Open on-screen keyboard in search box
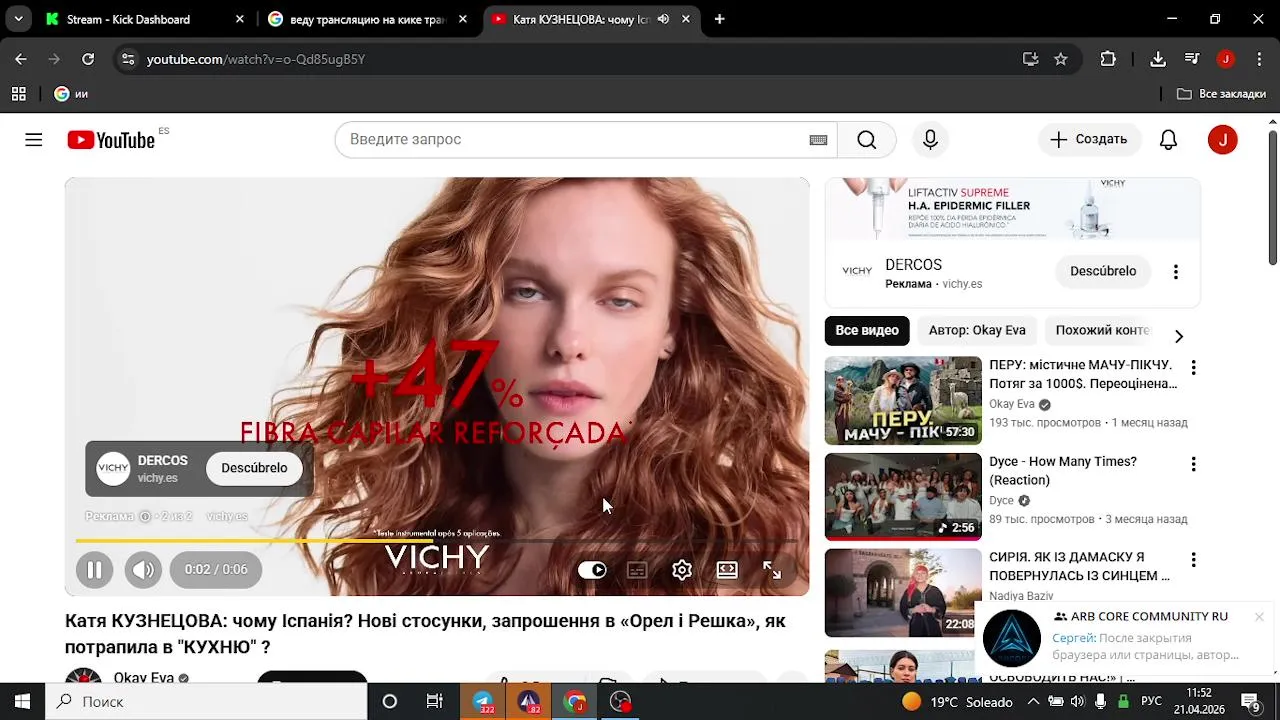Image resolution: width=1280 pixels, height=720 pixels. [x=818, y=140]
